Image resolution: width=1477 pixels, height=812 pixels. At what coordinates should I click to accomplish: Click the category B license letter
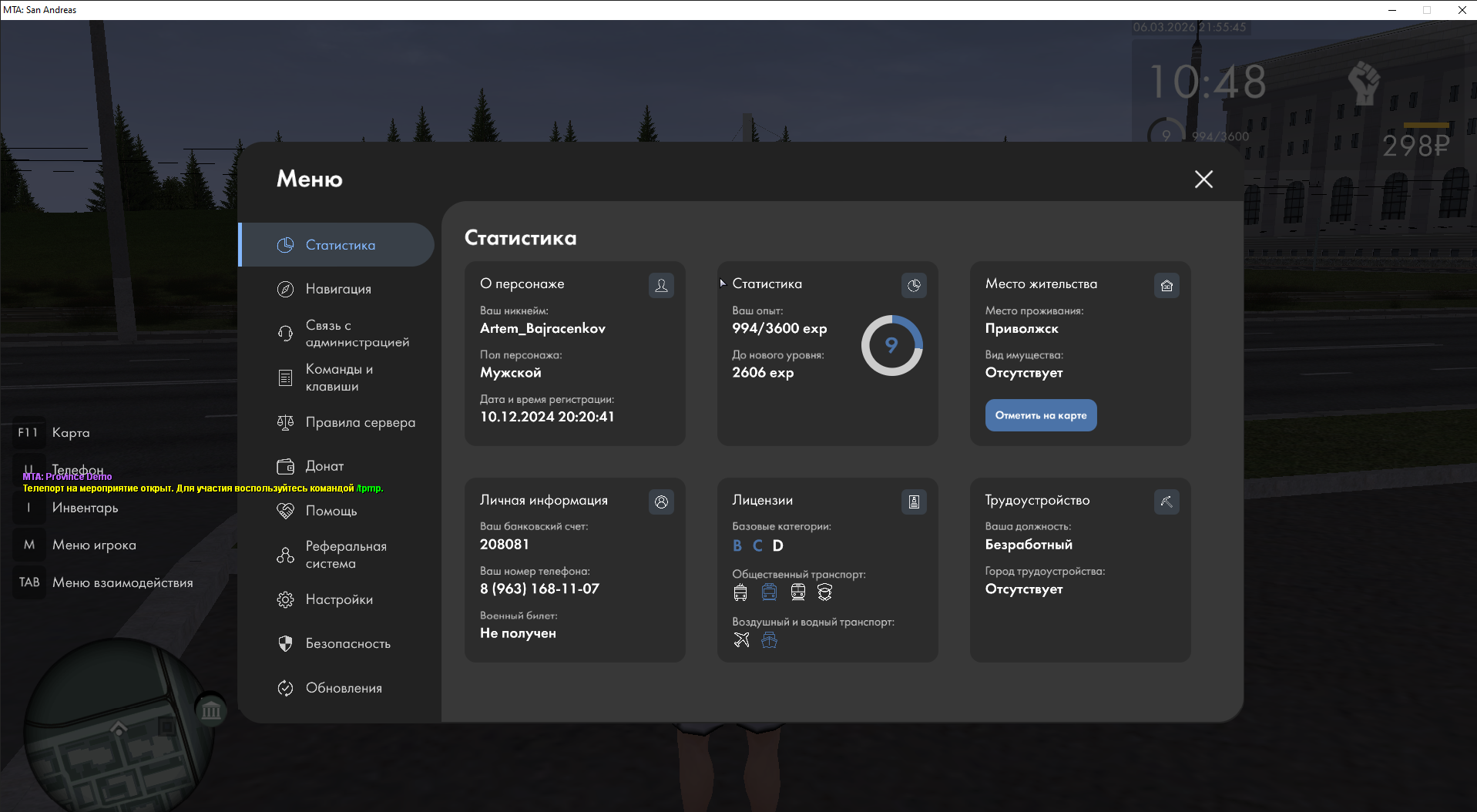pyautogui.click(x=737, y=545)
